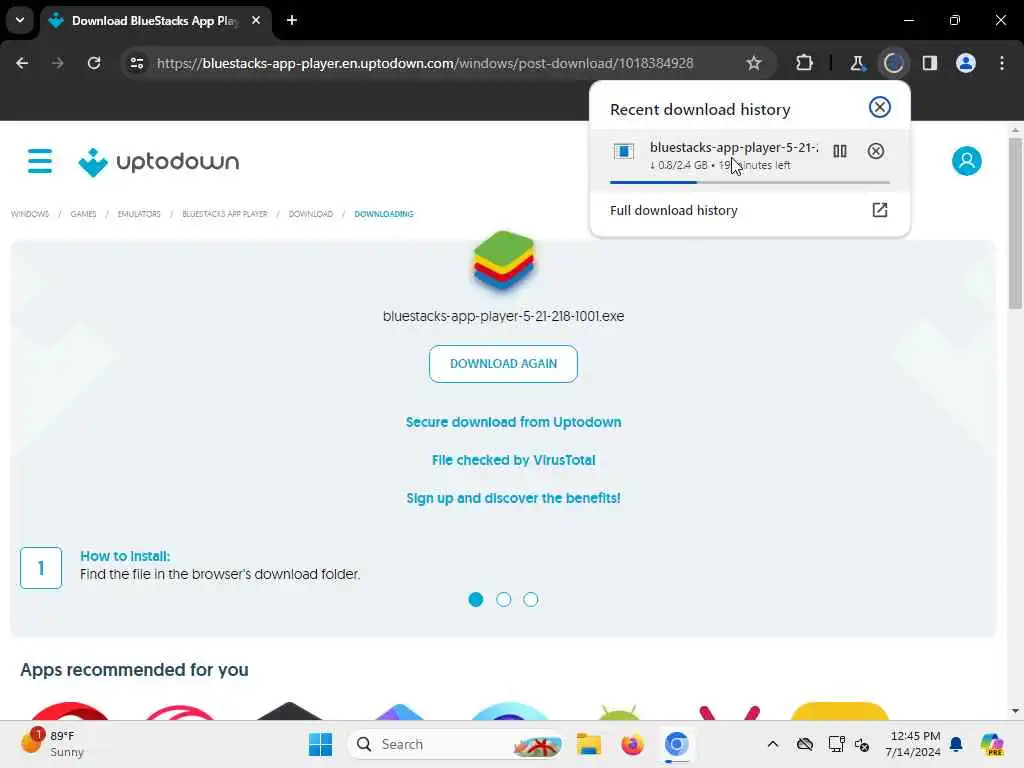Click the bluestacks-app-player-5-21-218-1001.exe filename
1024x768 pixels.
pyautogui.click(x=503, y=316)
